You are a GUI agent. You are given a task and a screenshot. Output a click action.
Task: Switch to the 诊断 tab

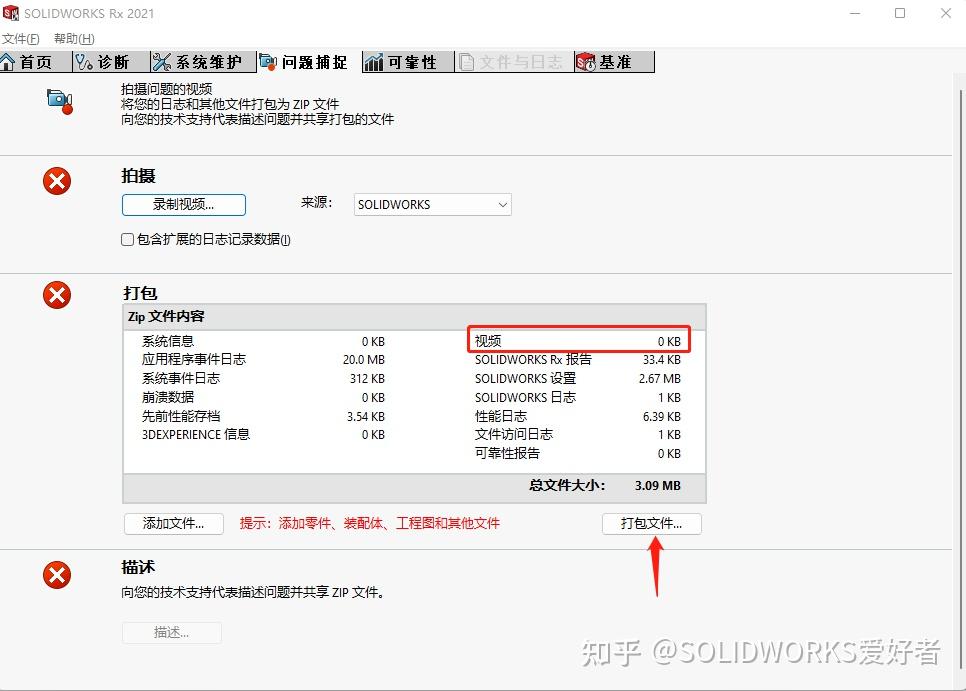111,62
